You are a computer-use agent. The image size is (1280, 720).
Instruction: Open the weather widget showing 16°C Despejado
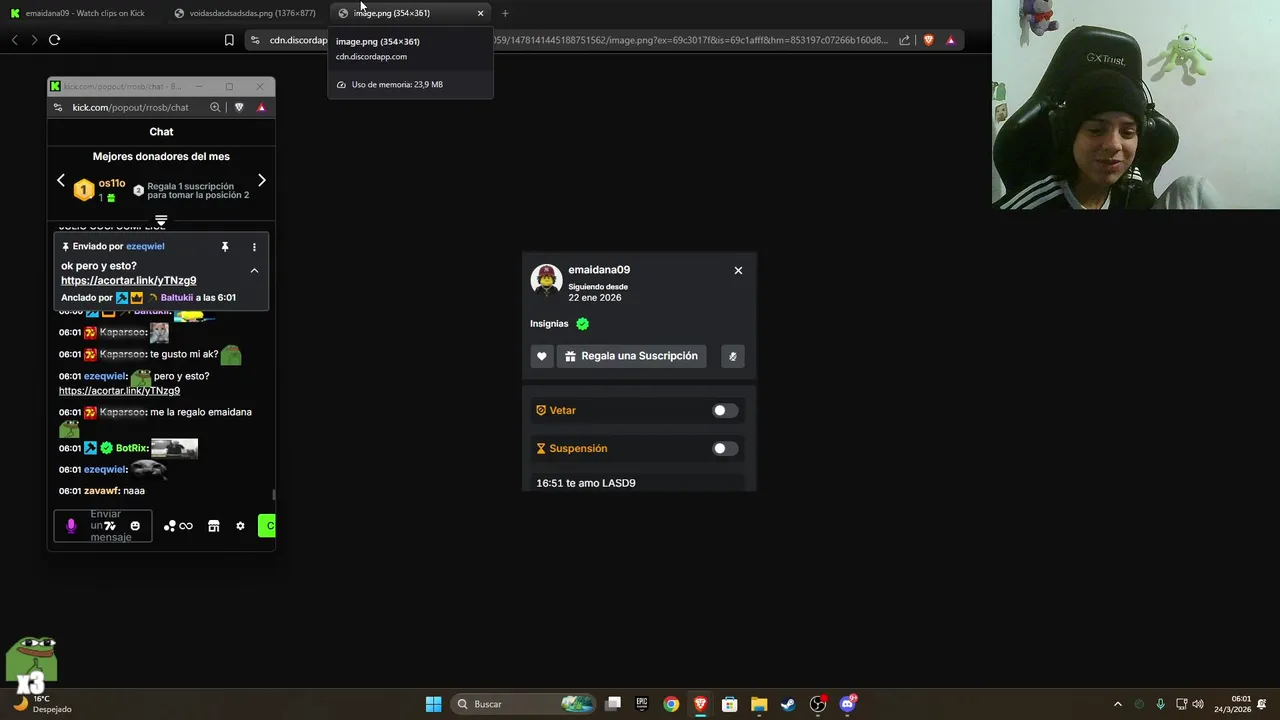43,704
